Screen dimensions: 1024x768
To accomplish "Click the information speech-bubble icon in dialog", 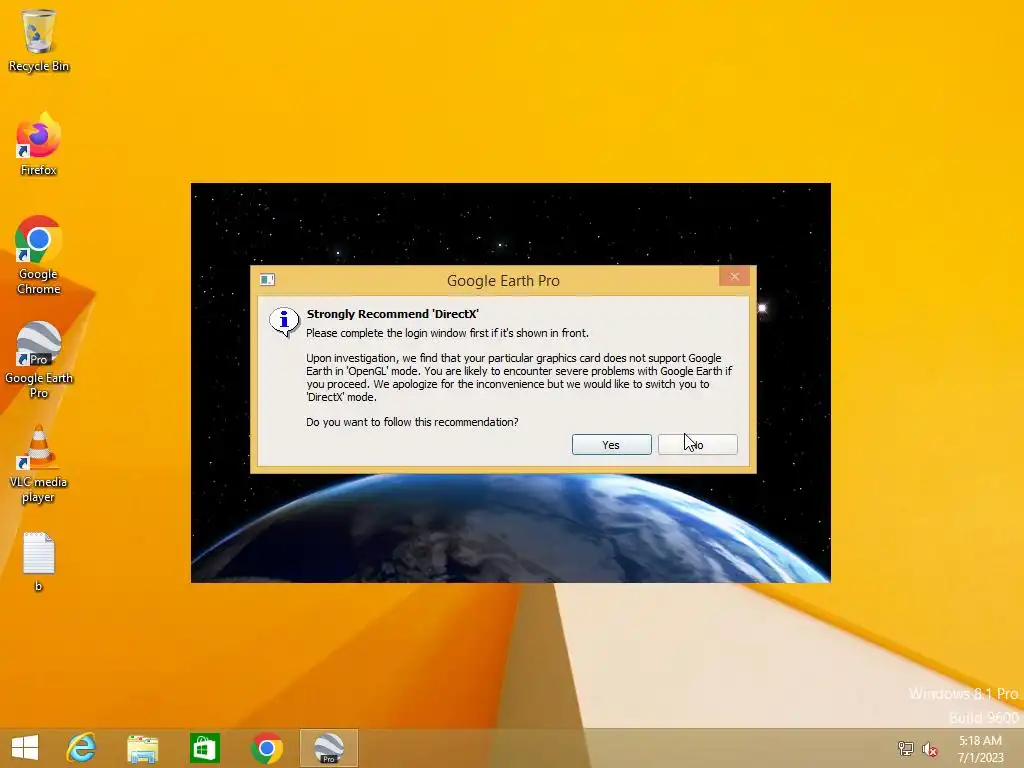I will pyautogui.click(x=285, y=322).
